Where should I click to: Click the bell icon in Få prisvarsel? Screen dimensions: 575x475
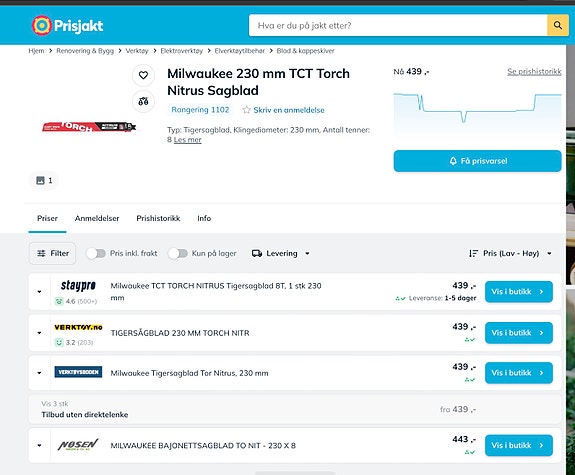pos(453,161)
